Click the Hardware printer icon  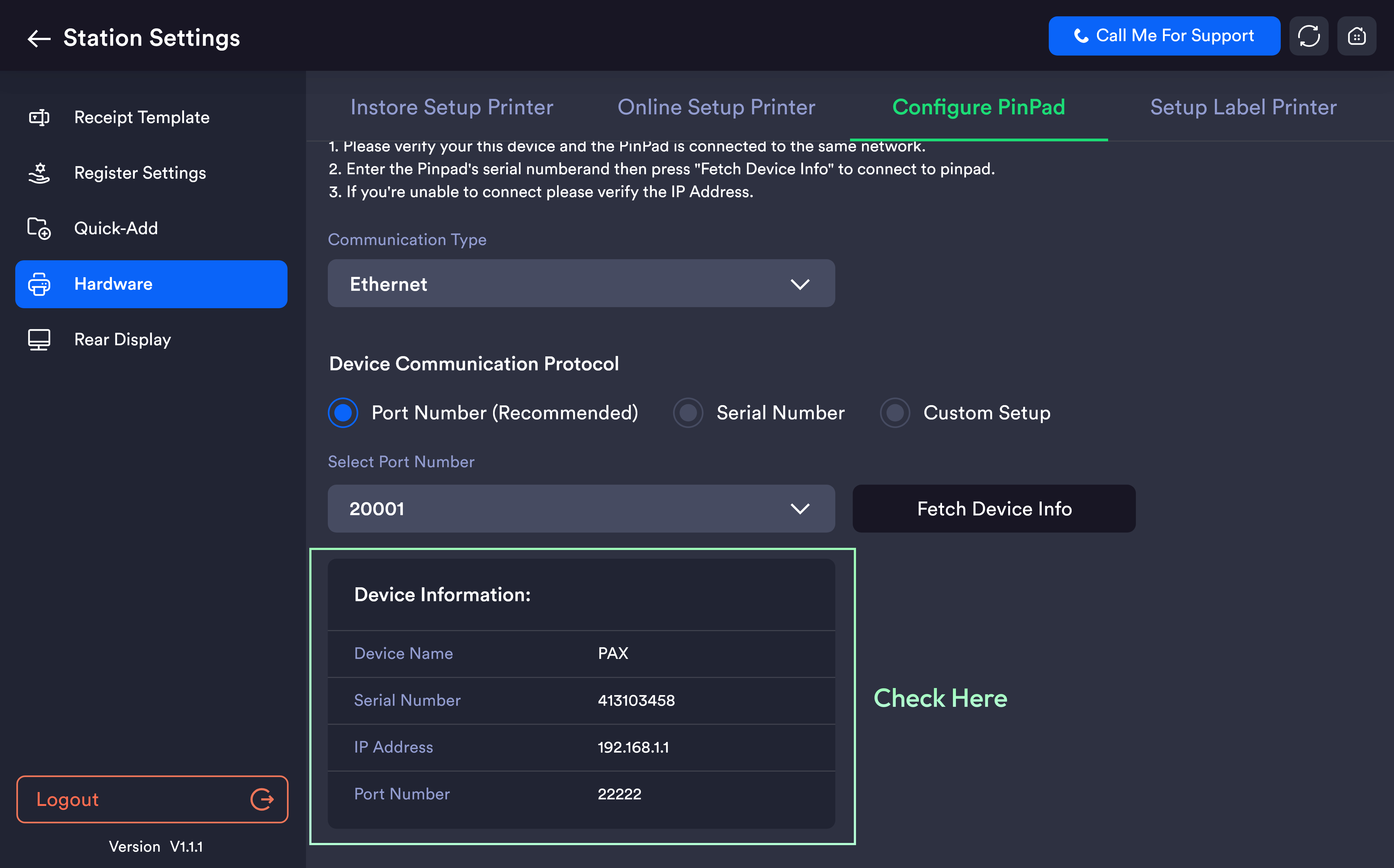tap(39, 284)
